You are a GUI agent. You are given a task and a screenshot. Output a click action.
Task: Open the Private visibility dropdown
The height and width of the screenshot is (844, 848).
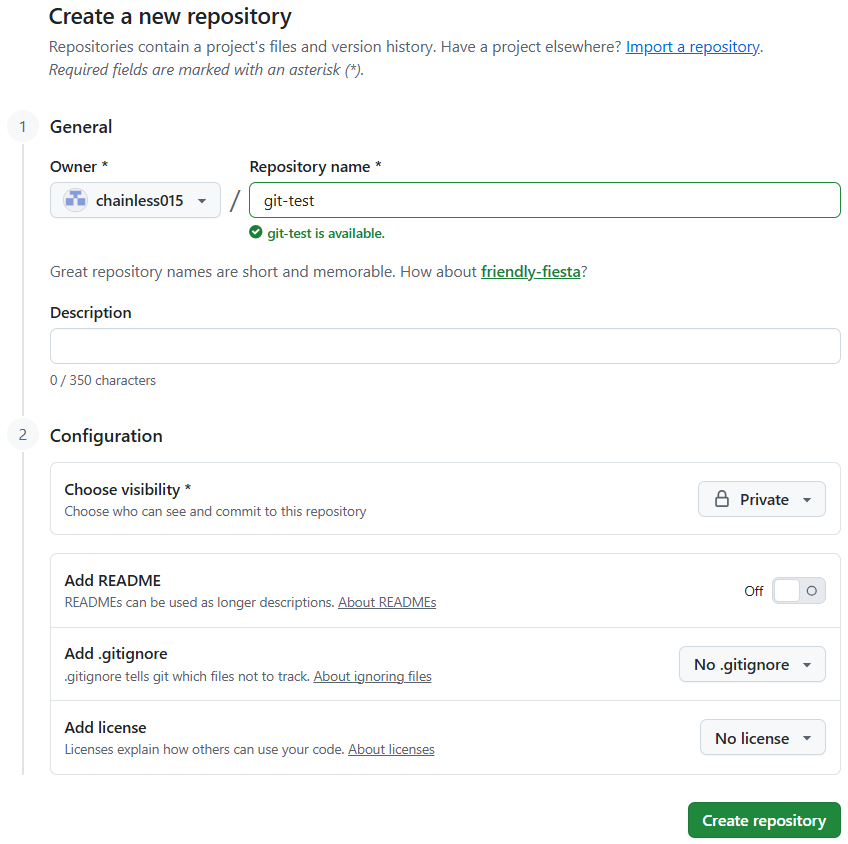tap(762, 499)
